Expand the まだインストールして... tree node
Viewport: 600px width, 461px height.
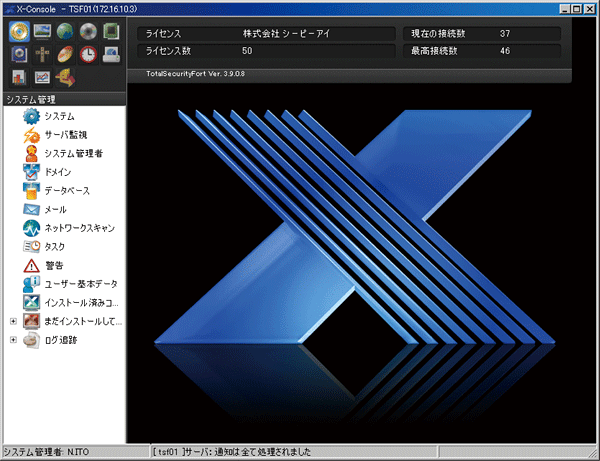coord(13,321)
